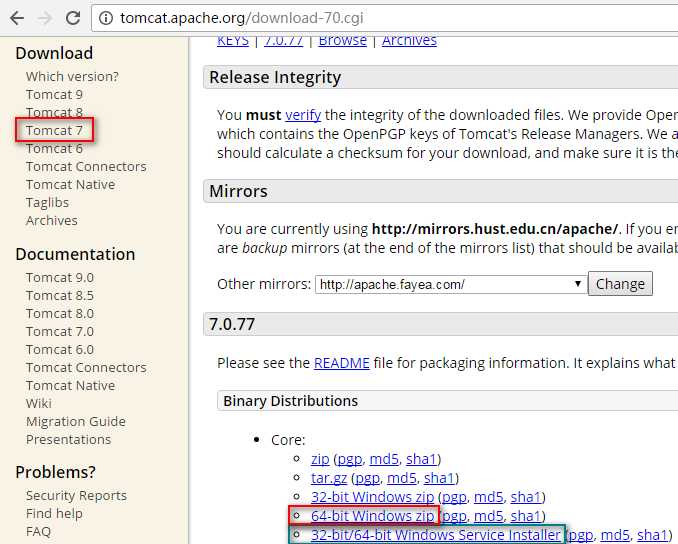Open Tomcat Native under Documentation
The height and width of the screenshot is (544, 678).
(x=70, y=386)
